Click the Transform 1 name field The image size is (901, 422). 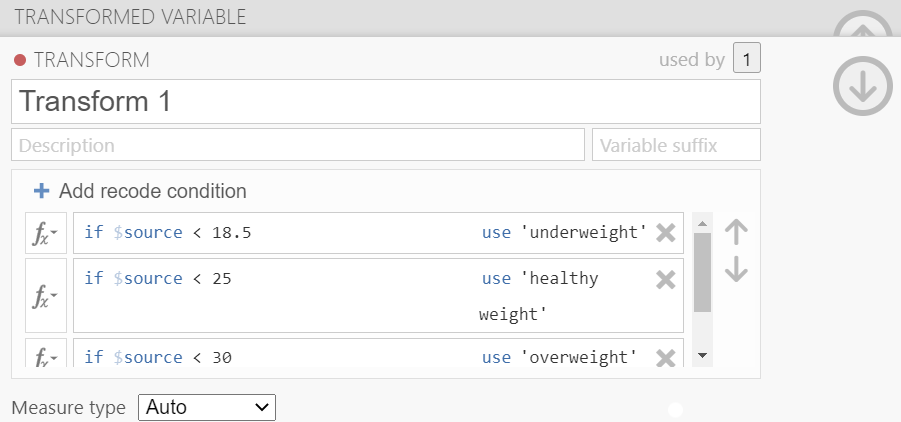click(386, 102)
